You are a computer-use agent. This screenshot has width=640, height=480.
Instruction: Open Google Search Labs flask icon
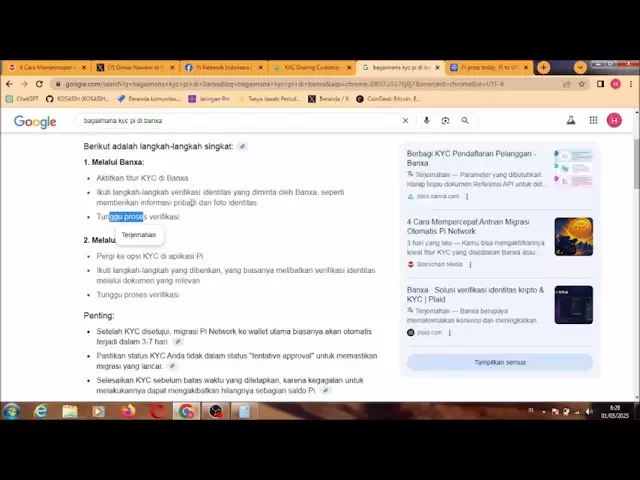tap(571, 120)
